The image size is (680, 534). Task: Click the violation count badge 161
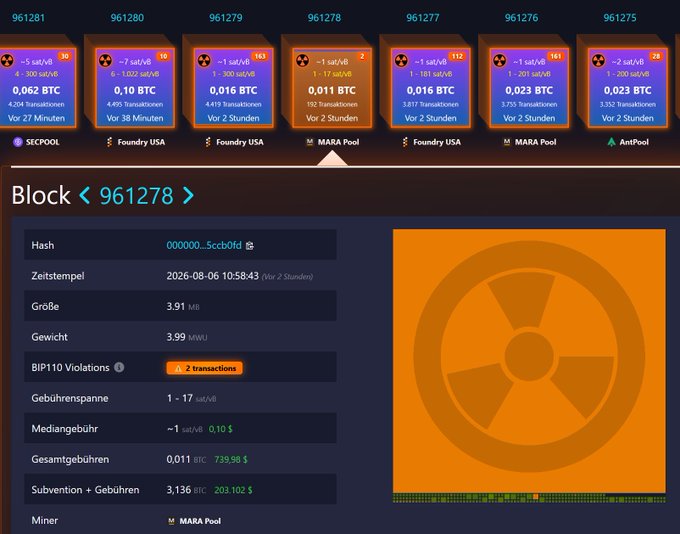[556, 56]
